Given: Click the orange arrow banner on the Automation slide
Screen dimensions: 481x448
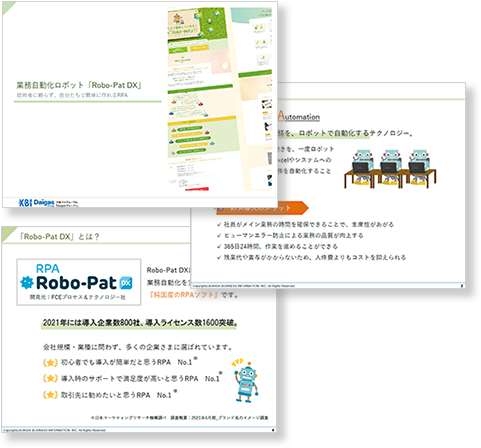Looking at the screenshot, I should [x=262, y=208].
